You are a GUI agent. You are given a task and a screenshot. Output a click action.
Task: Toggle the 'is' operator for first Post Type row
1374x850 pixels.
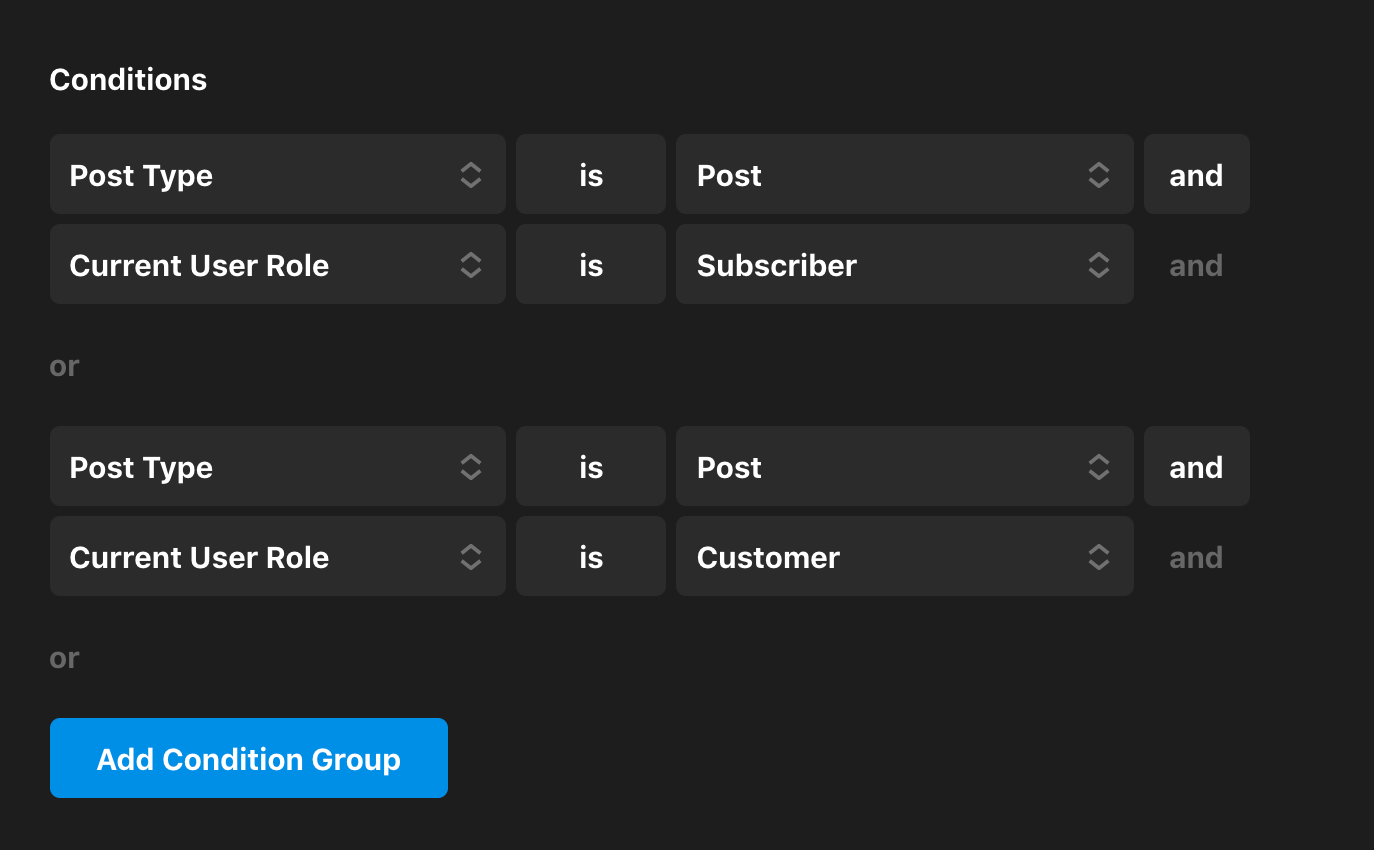point(590,175)
